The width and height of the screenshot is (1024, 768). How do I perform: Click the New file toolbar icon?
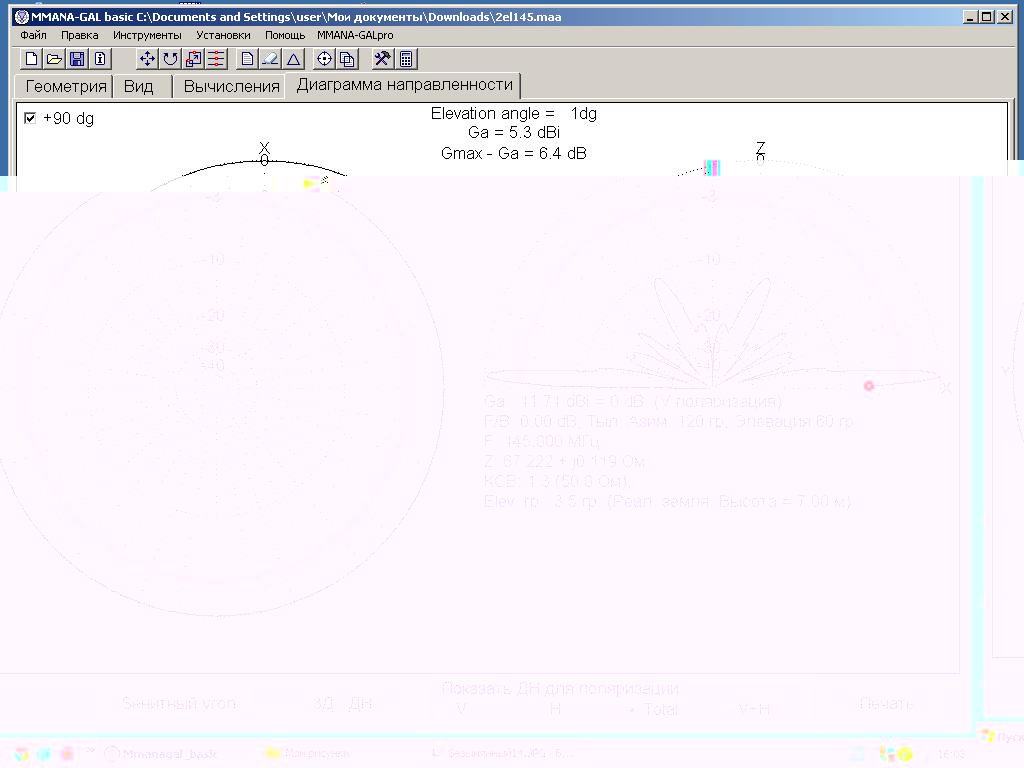(31, 59)
